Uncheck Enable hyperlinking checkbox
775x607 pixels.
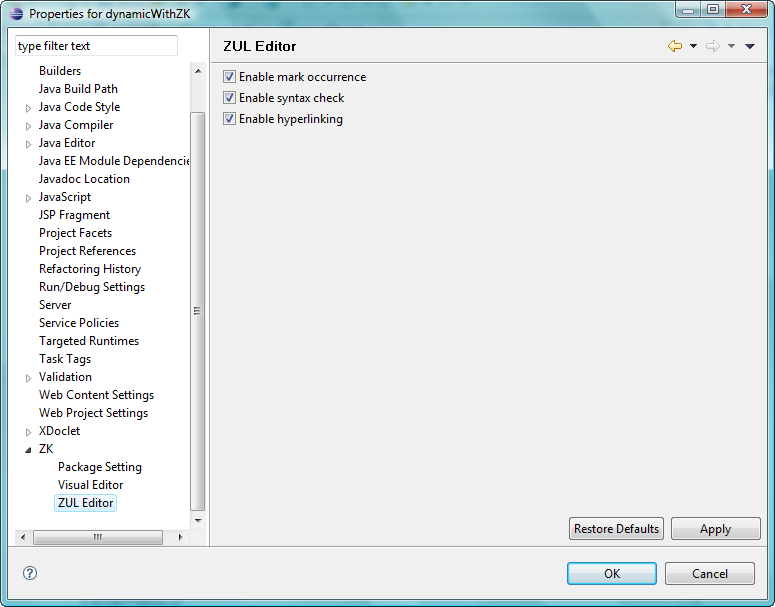[230, 119]
